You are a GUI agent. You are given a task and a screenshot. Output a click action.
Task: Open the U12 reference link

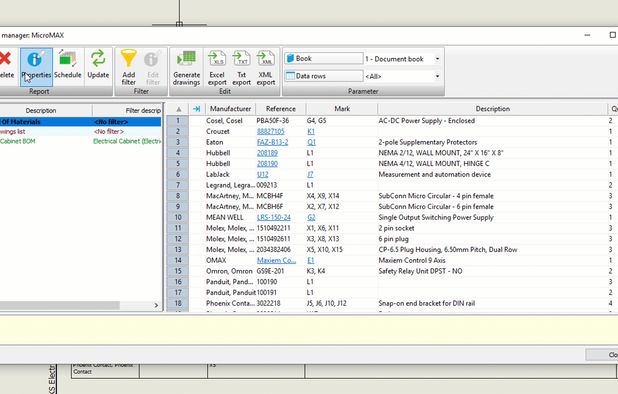[x=262, y=175]
